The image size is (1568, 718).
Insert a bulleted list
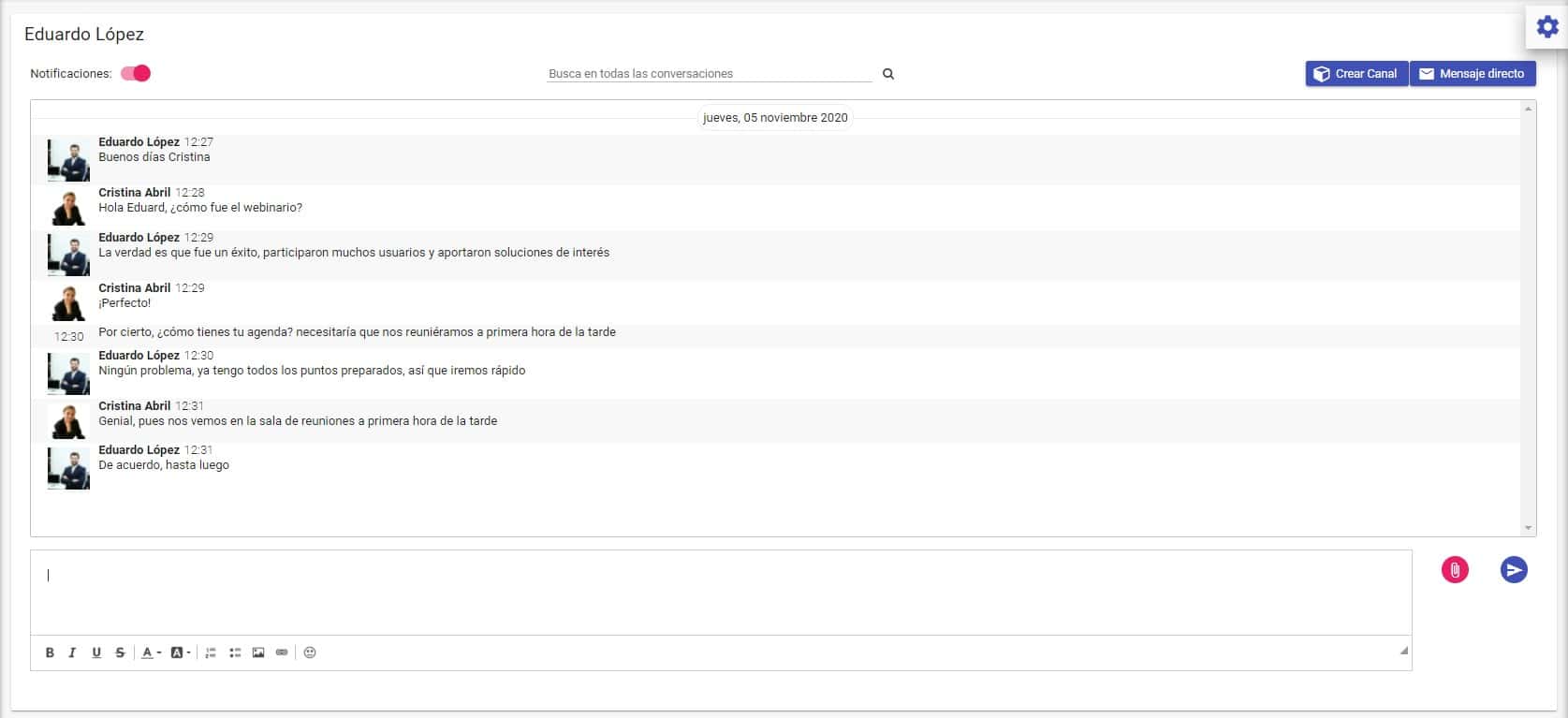click(x=235, y=652)
